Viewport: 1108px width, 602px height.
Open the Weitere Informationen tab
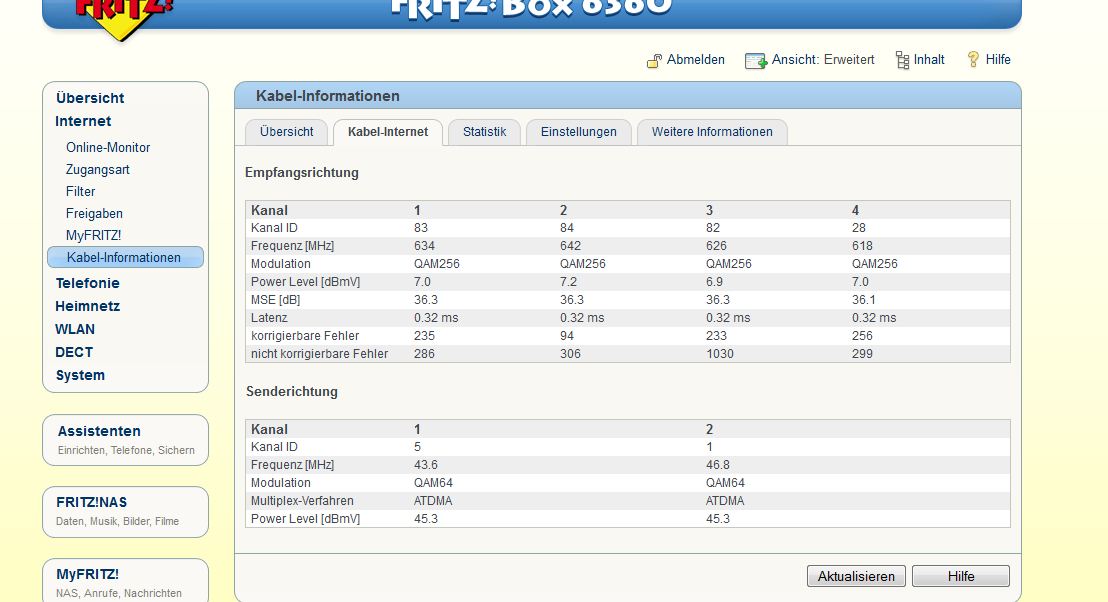click(712, 132)
